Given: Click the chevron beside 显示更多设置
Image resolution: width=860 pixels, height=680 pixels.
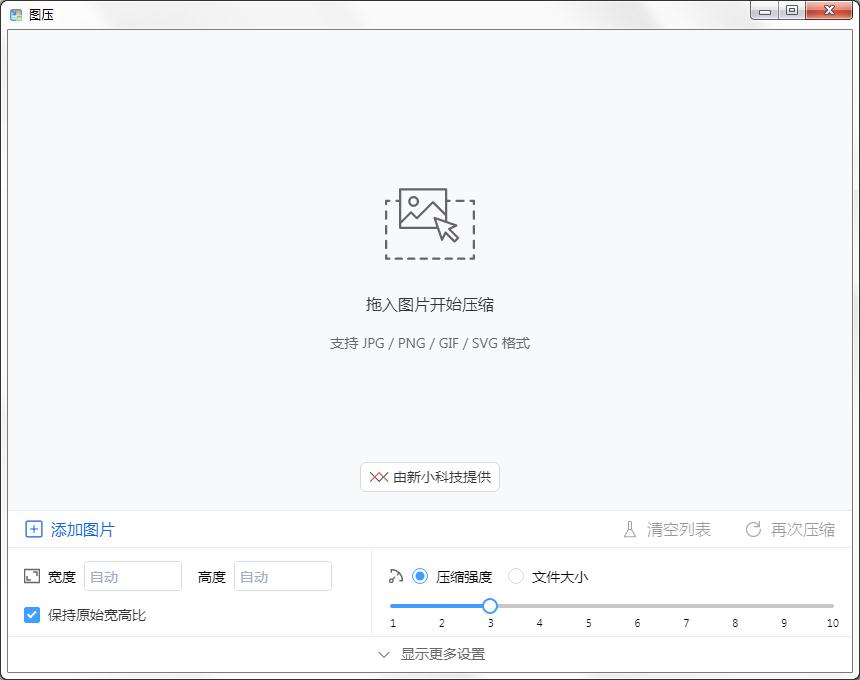Looking at the screenshot, I should (x=384, y=653).
